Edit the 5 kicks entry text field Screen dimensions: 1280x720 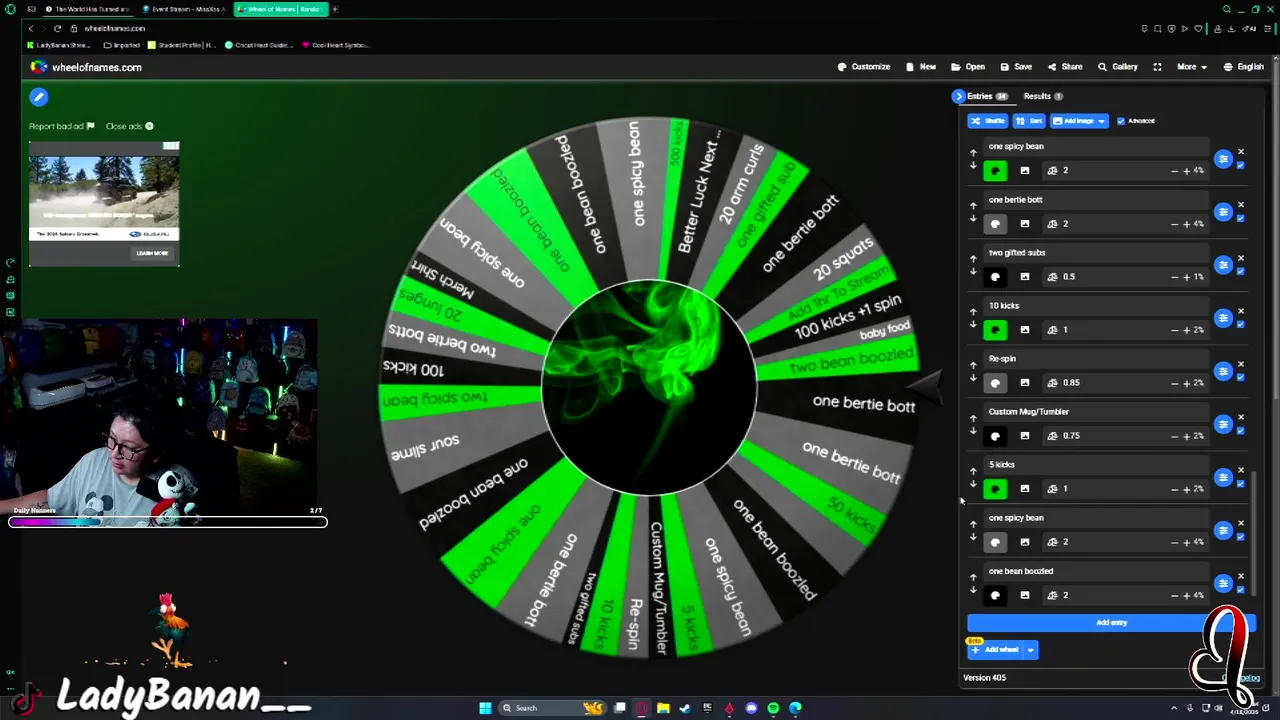1095,465
